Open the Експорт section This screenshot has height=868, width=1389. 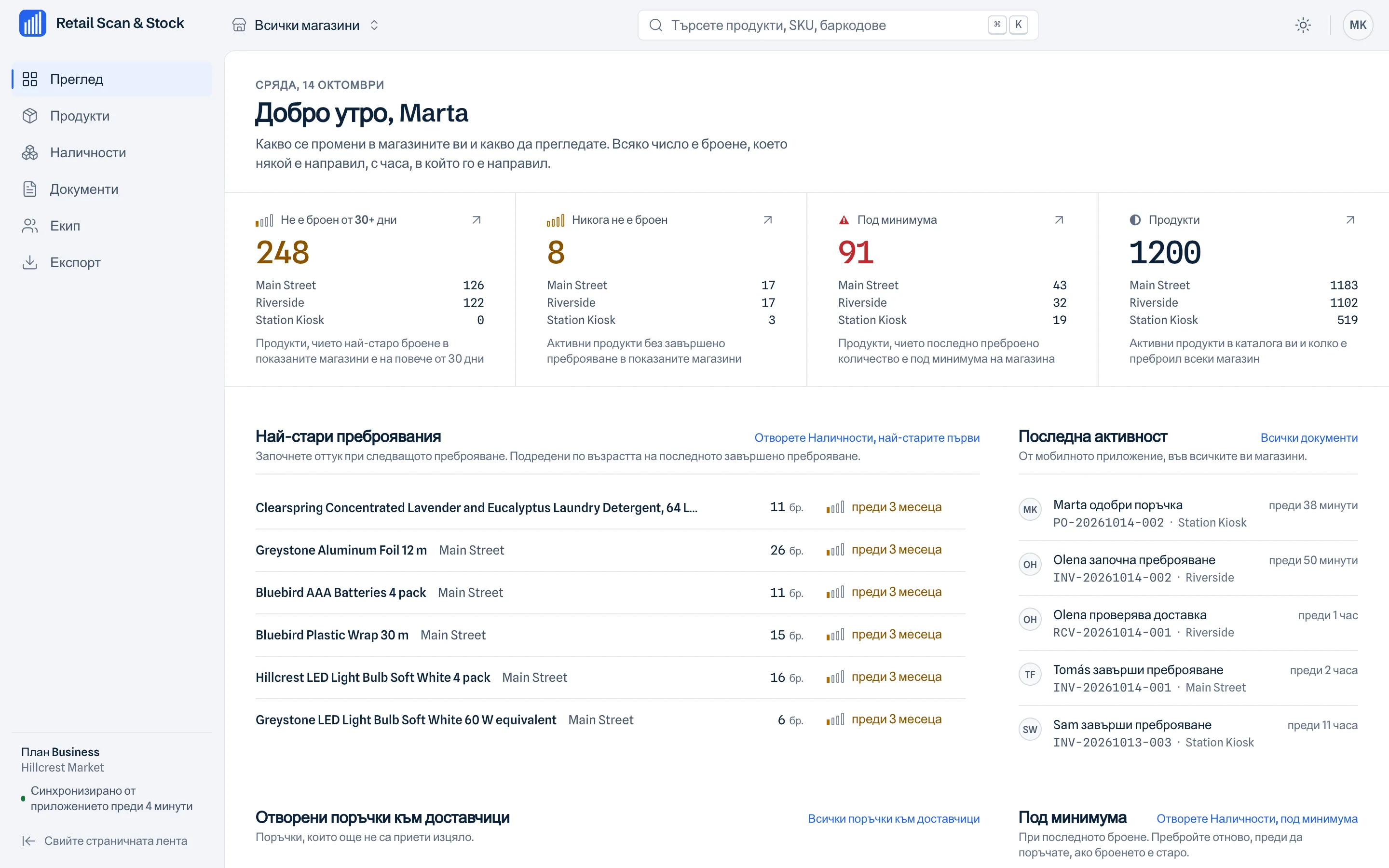[112, 262]
